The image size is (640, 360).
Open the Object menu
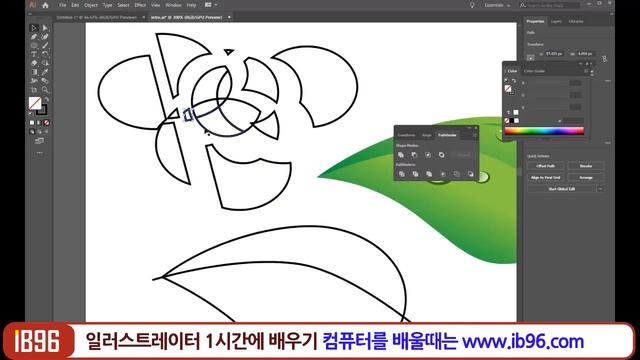pos(91,5)
